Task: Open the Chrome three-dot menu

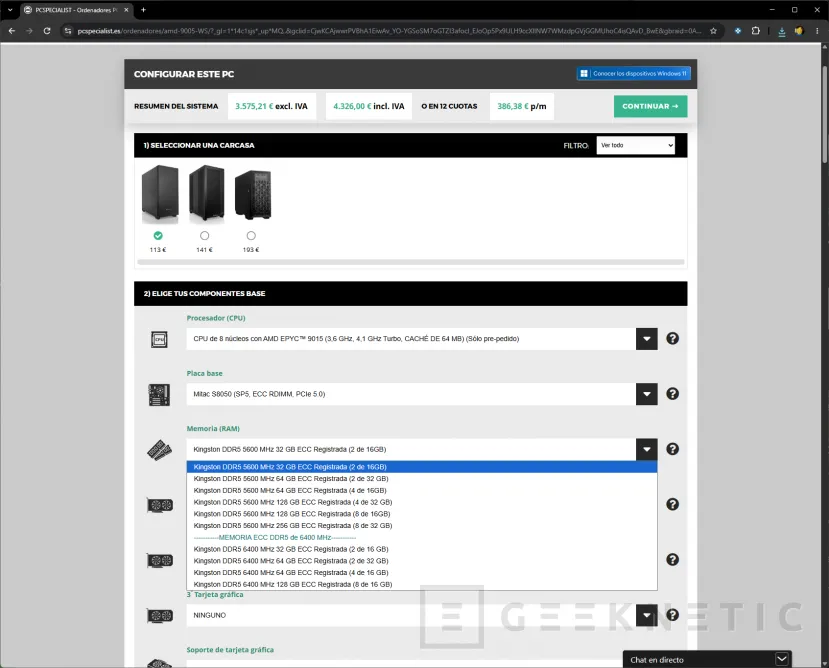Action: click(817, 31)
